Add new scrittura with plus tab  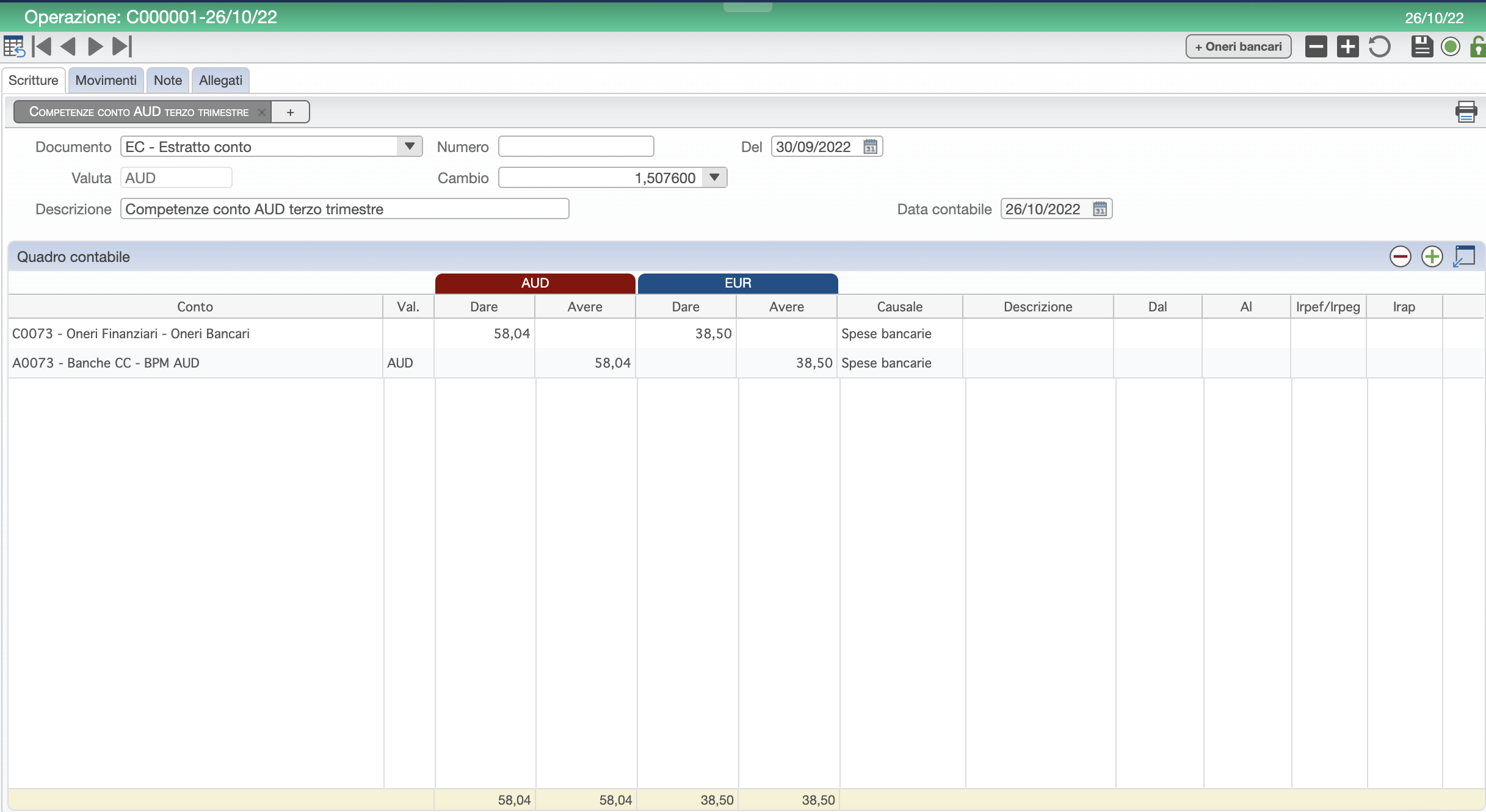[290, 112]
